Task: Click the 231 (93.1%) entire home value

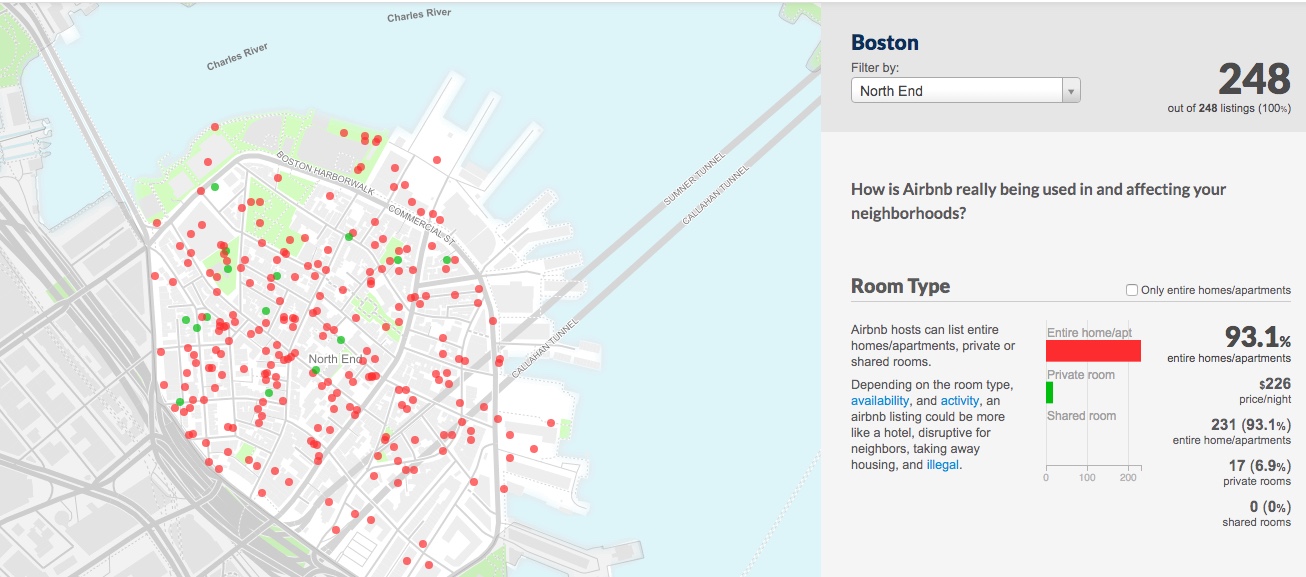Action: click(1251, 425)
